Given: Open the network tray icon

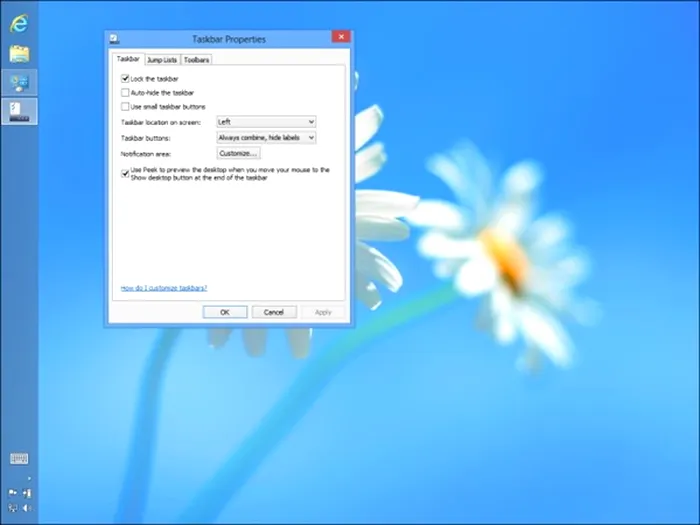Looking at the screenshot, I should (13, 508).
